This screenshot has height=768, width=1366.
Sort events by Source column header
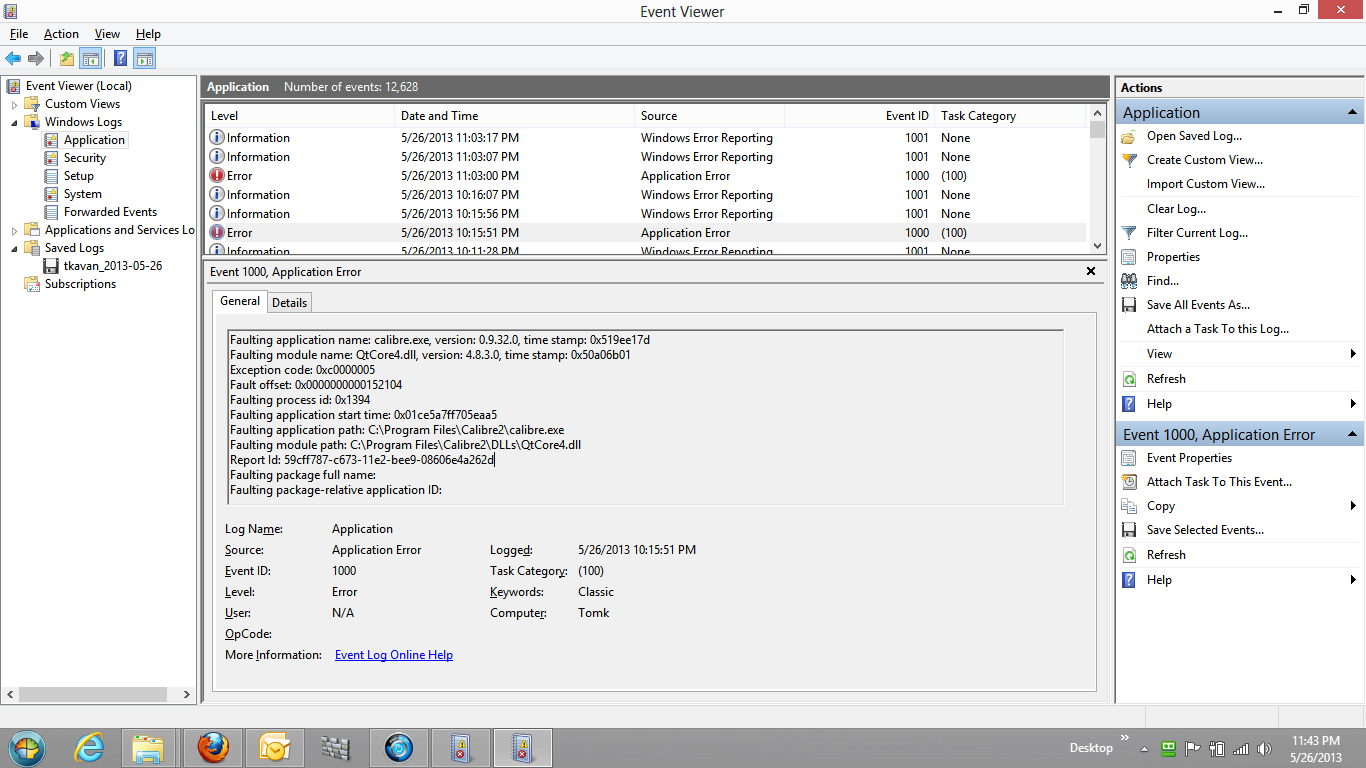click(x=709, y=116)
